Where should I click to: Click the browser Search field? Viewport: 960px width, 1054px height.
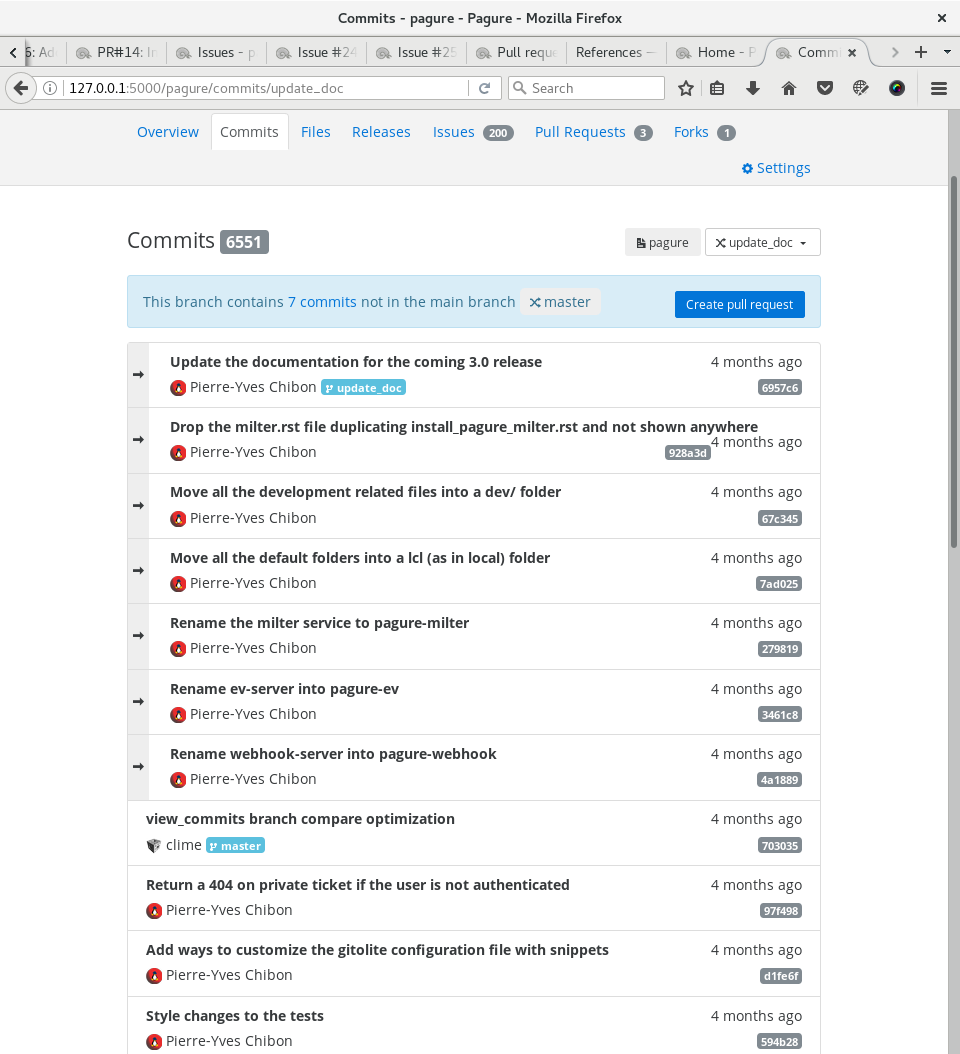pyautogui.click(x=586, y=88)
